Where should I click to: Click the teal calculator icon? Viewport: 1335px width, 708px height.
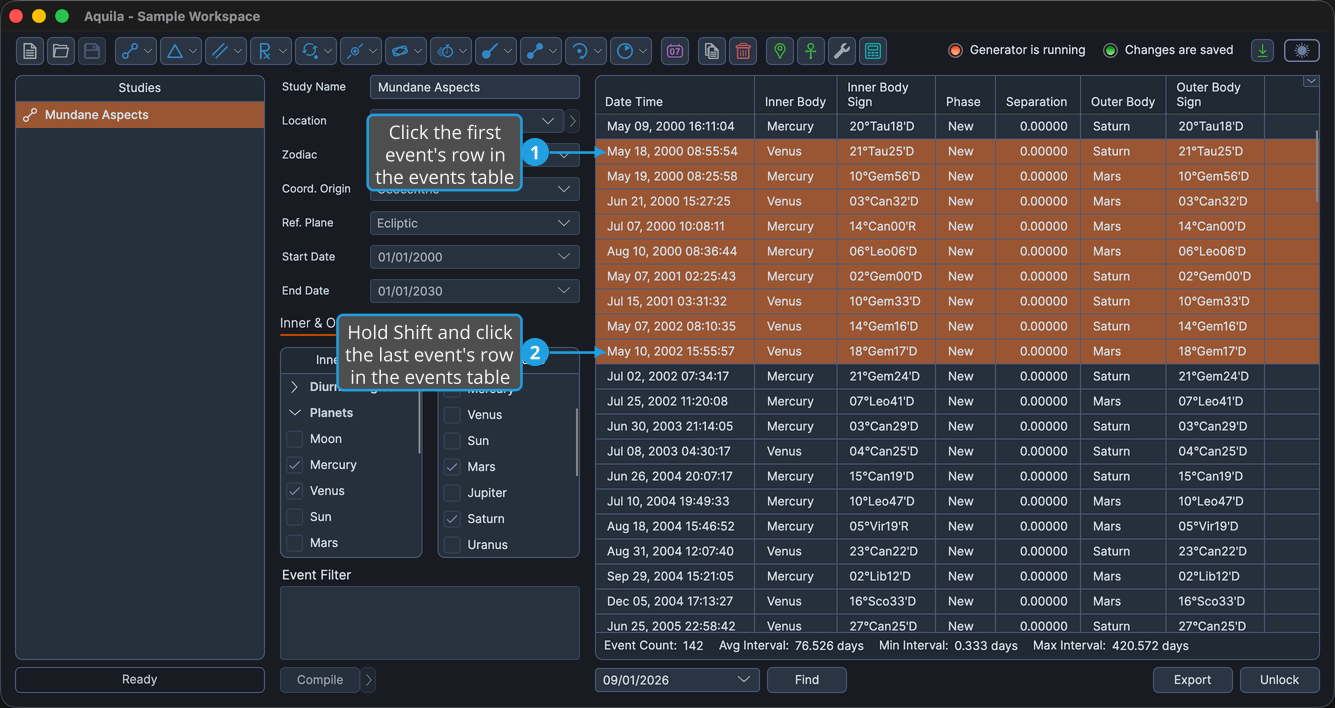point(873,51)
